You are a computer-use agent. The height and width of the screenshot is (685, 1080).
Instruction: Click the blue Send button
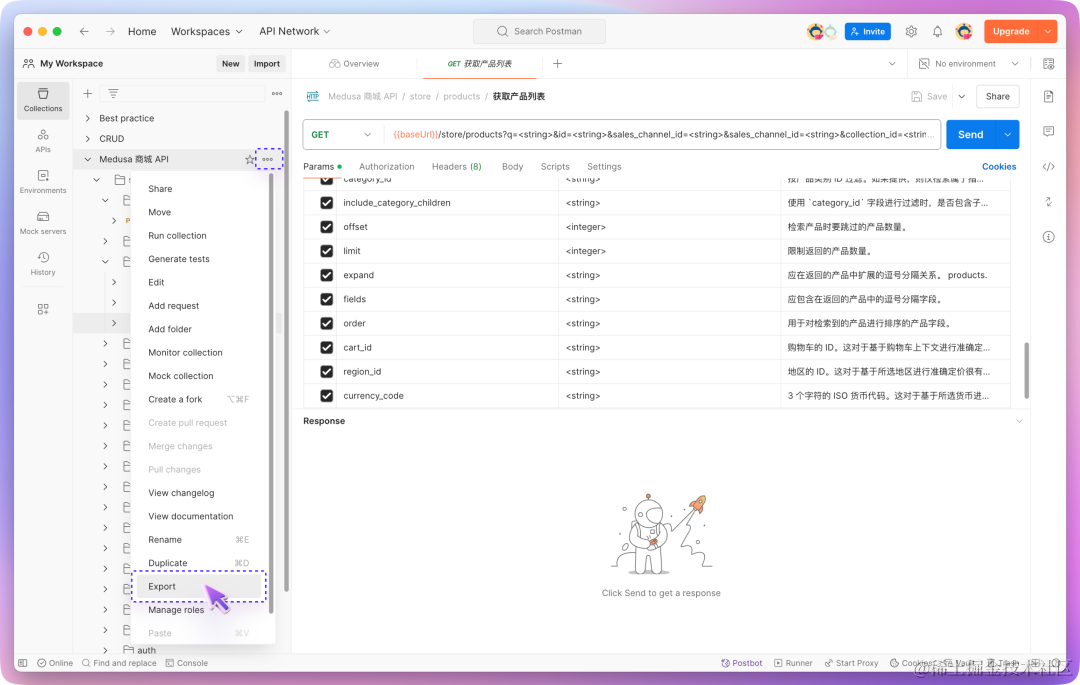pyautogui.click(x=970, y=135)
